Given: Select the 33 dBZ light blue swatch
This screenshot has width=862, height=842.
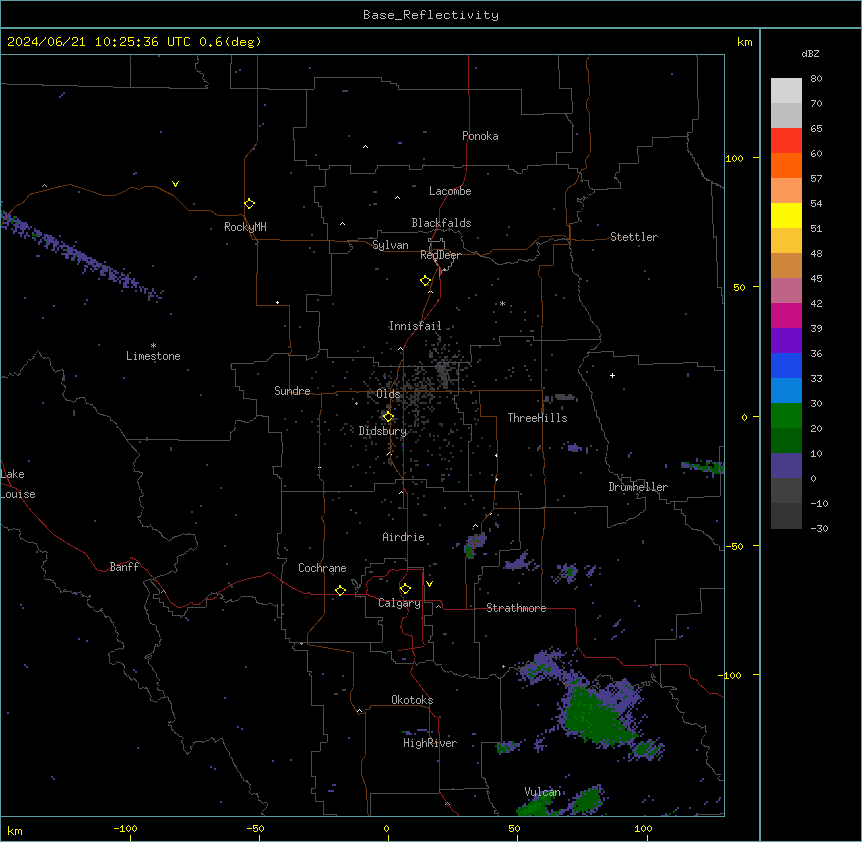Looking at the screenshot, I should coord(786,390).
